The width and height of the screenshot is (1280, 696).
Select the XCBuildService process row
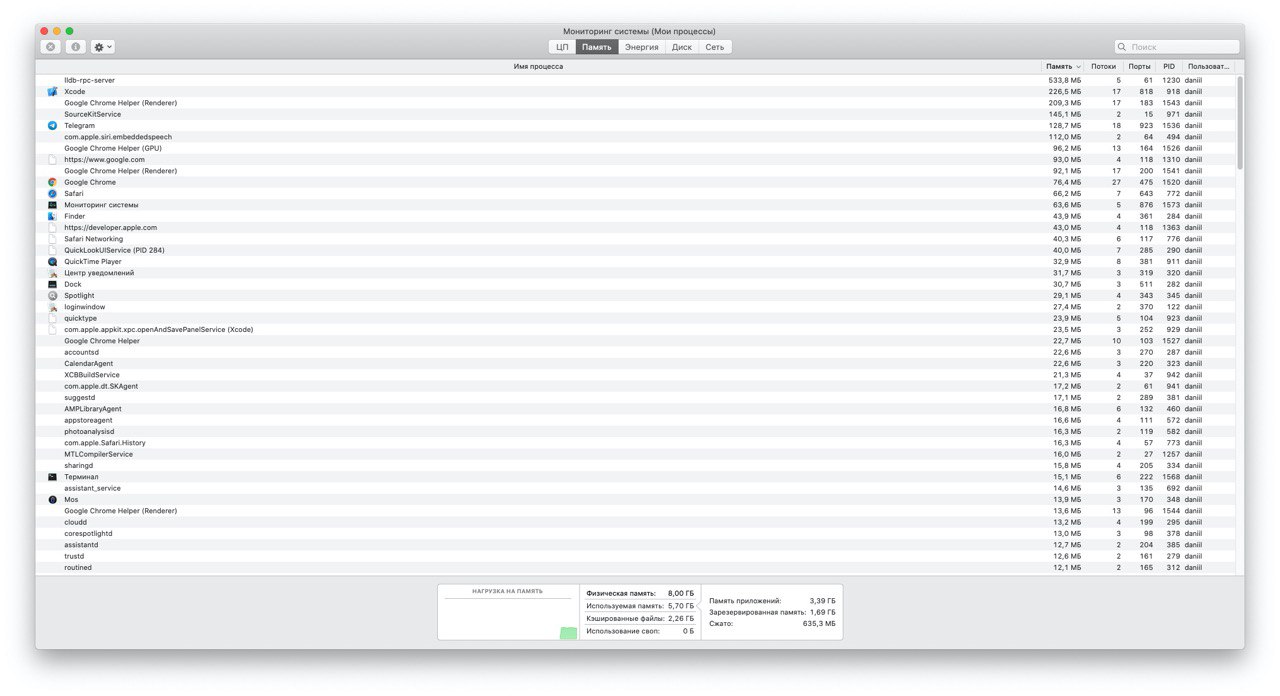[636, 375]
